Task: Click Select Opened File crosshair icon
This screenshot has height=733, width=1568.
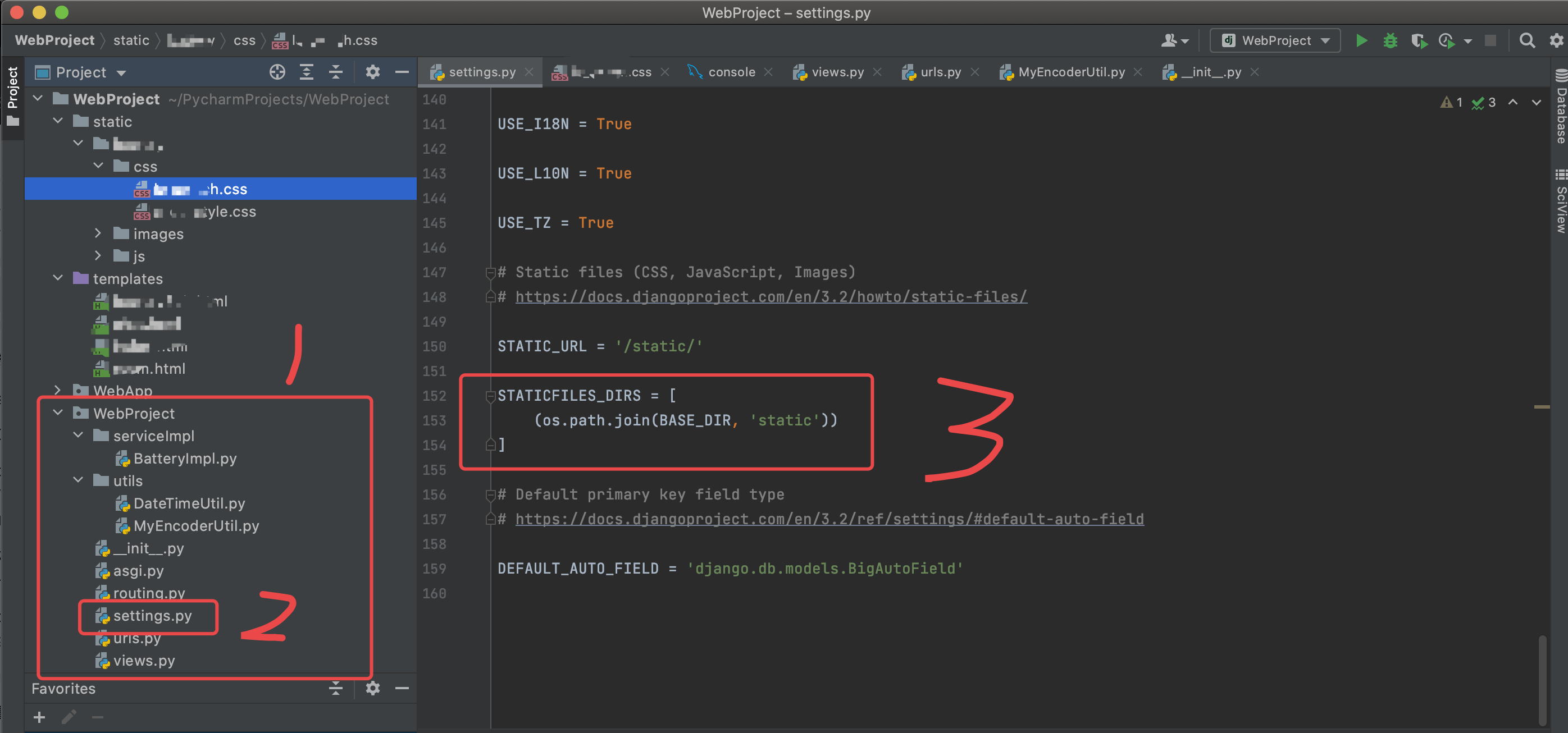Action: 277,72
